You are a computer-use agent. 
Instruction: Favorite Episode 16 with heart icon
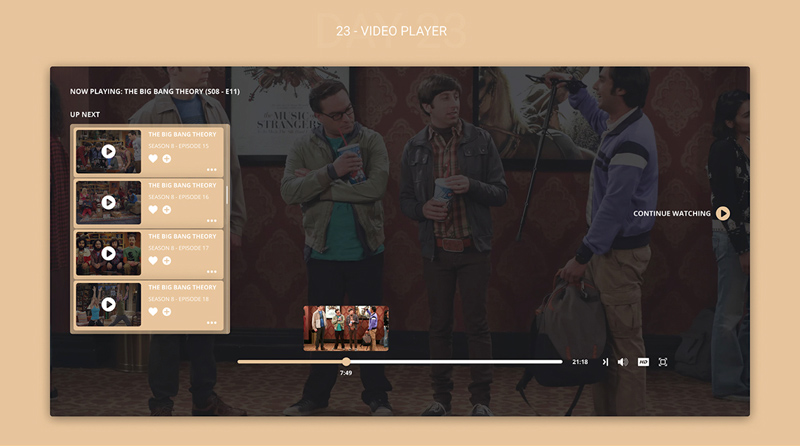(153, 210)
